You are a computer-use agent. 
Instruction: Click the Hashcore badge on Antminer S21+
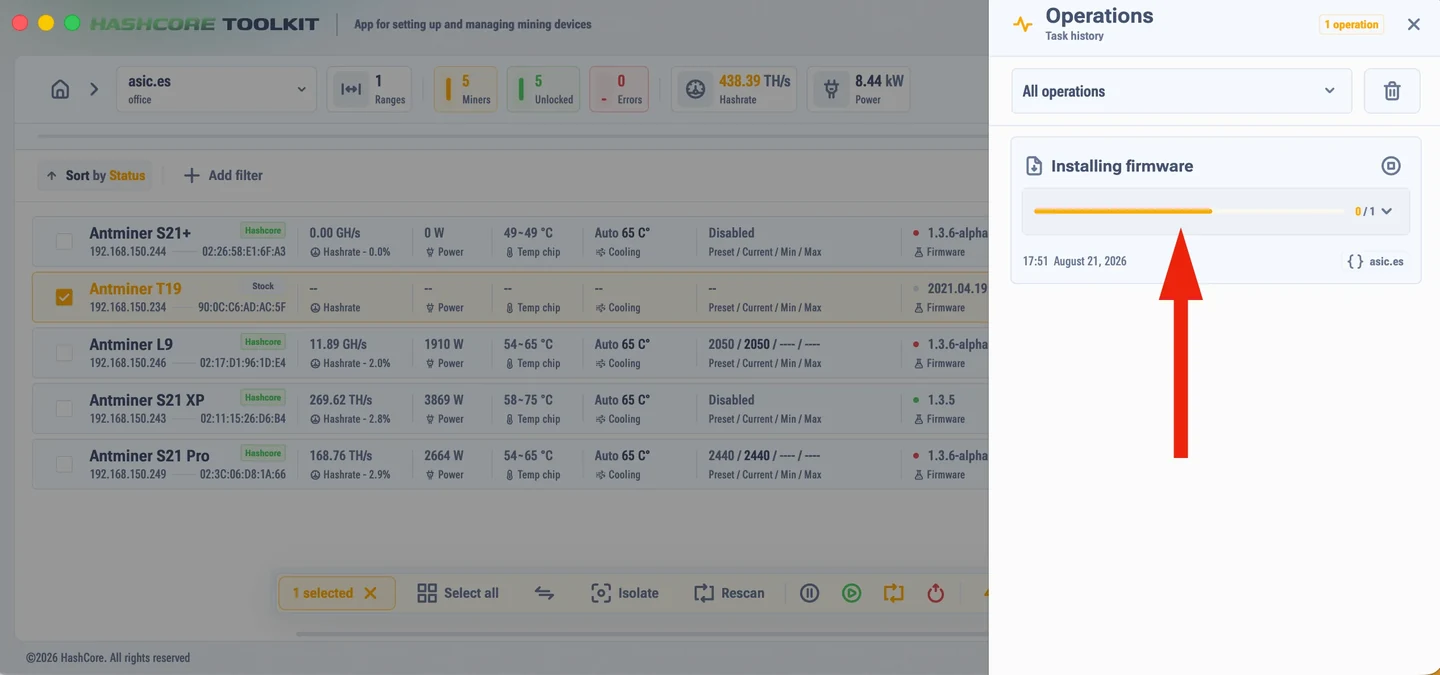(263, 230)
